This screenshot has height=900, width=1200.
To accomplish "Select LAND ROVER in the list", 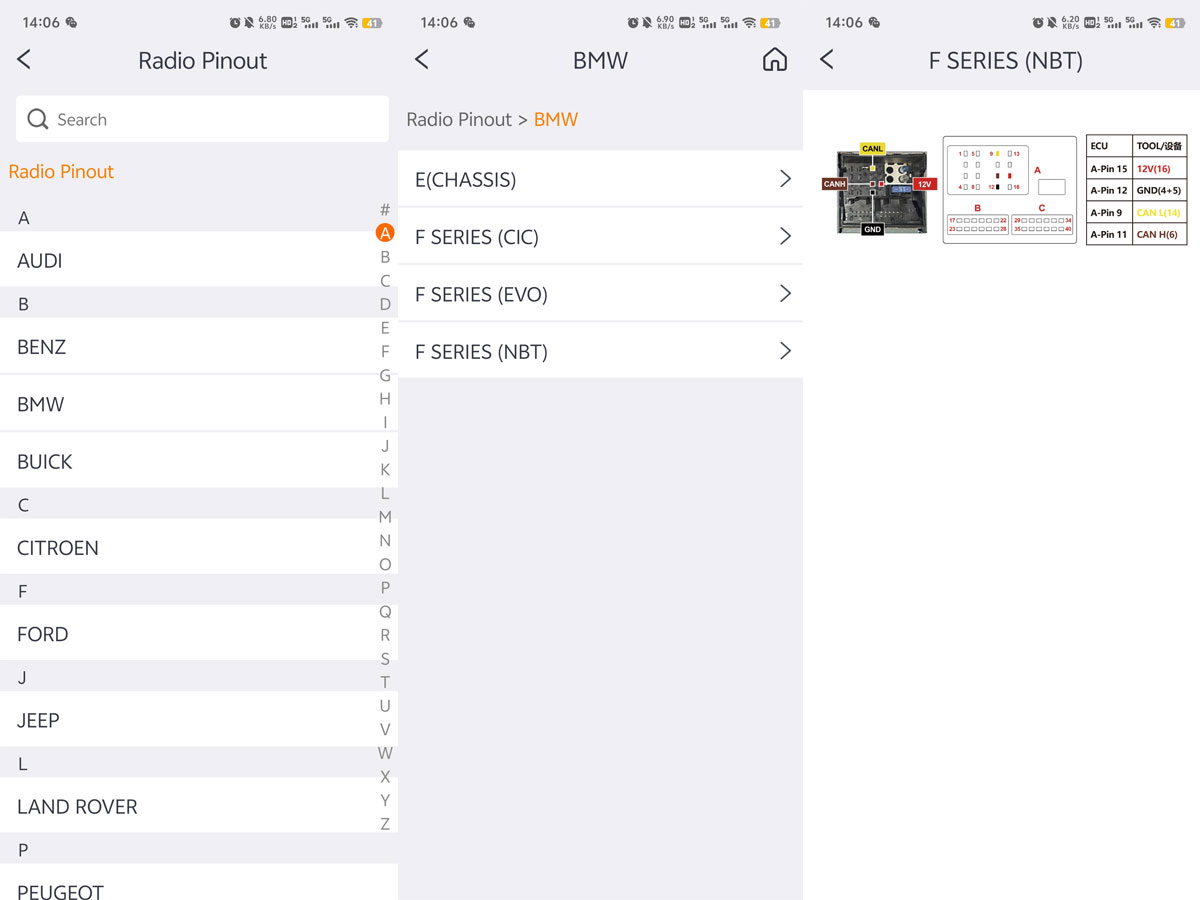I will (x=199, y=806).
